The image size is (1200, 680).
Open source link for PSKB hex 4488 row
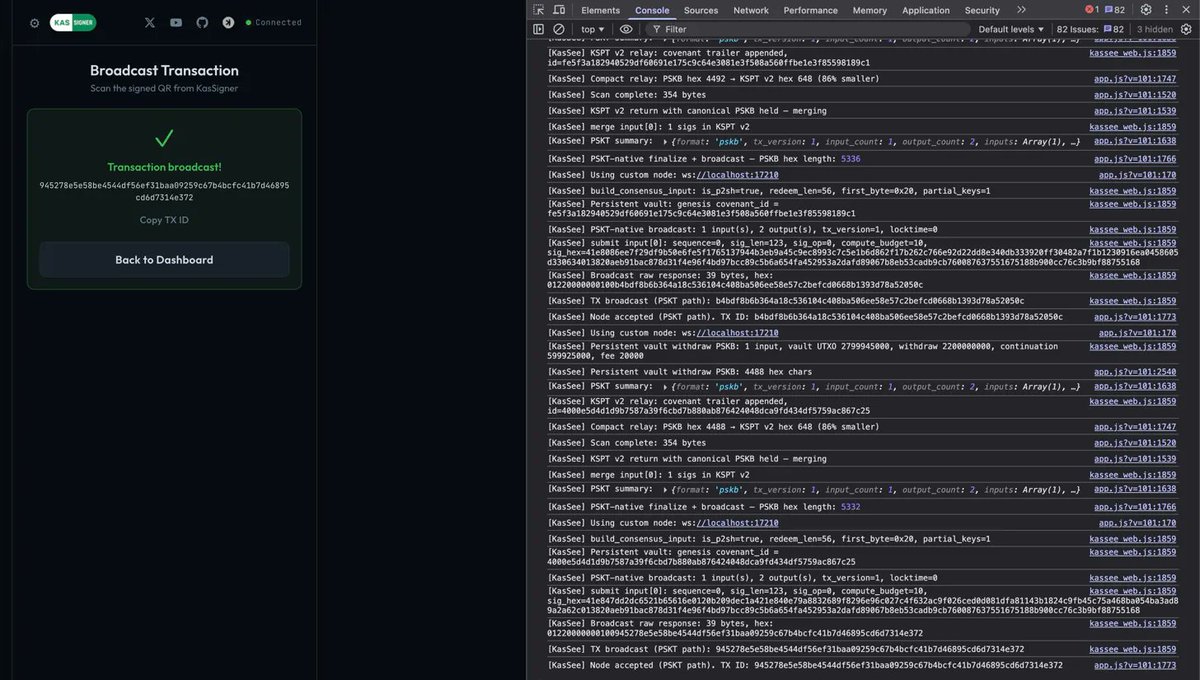pos(1135,427)
